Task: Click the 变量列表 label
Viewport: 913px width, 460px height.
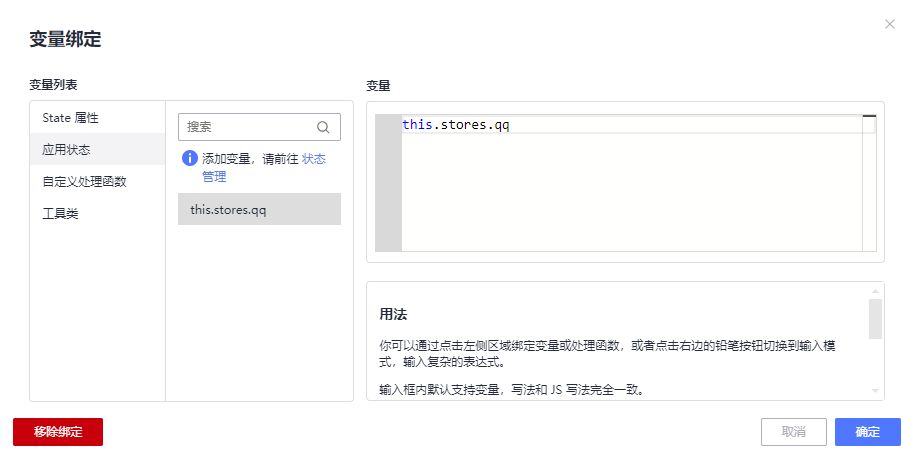Action: 53,85
